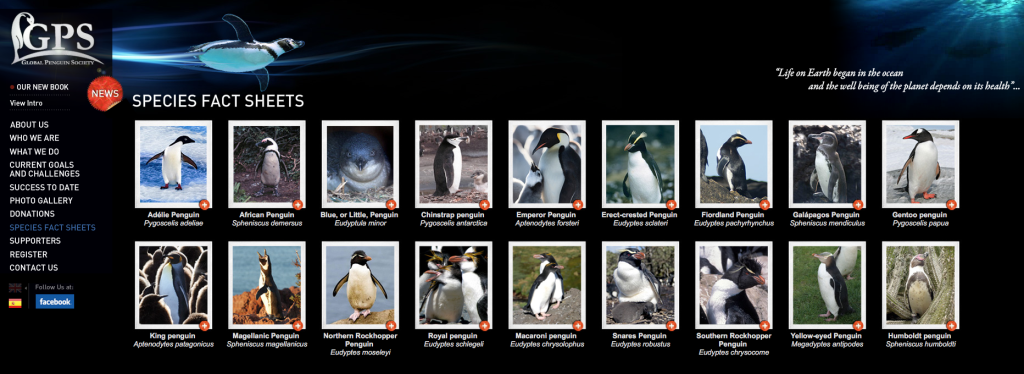1024x374 pixels.
Task: Click plus icon on Adélie Penguin card
Action: (x=204, y=204)
